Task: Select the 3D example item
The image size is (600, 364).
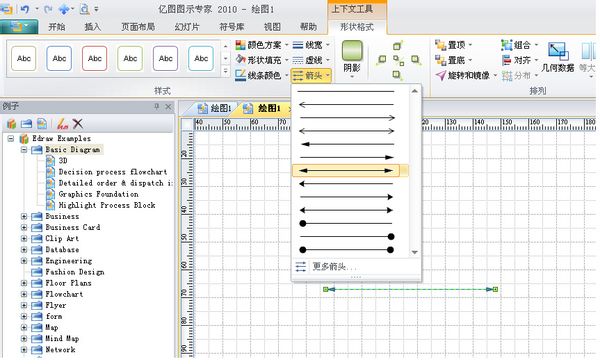Action: 63,161
